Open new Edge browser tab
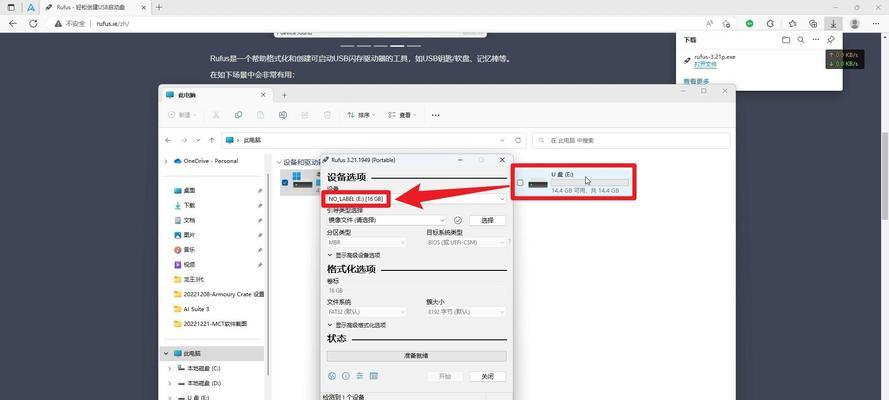Viewport: 889px width, 400px height. tap(159, 7)
